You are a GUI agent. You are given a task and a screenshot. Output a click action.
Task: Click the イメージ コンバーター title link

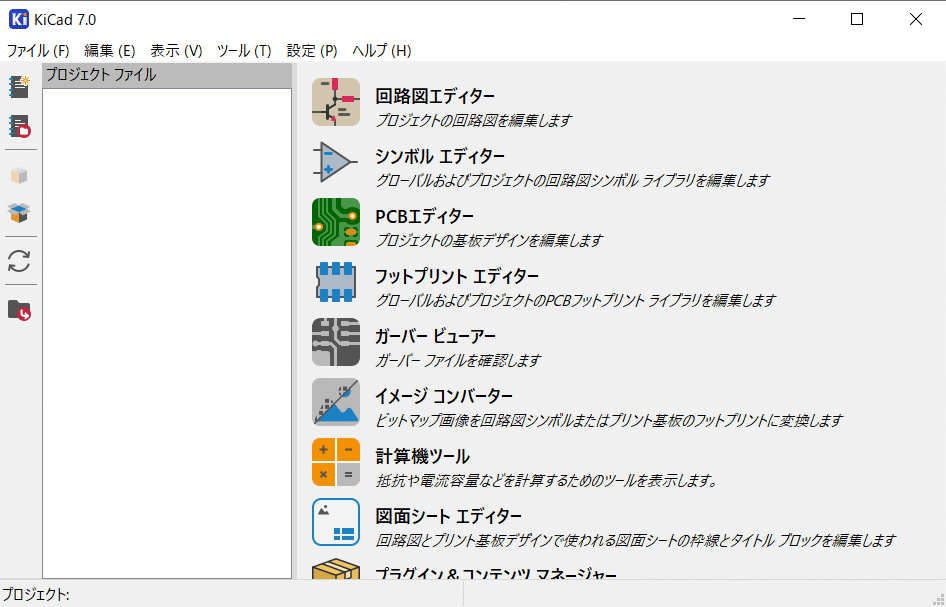pos(444,396)
